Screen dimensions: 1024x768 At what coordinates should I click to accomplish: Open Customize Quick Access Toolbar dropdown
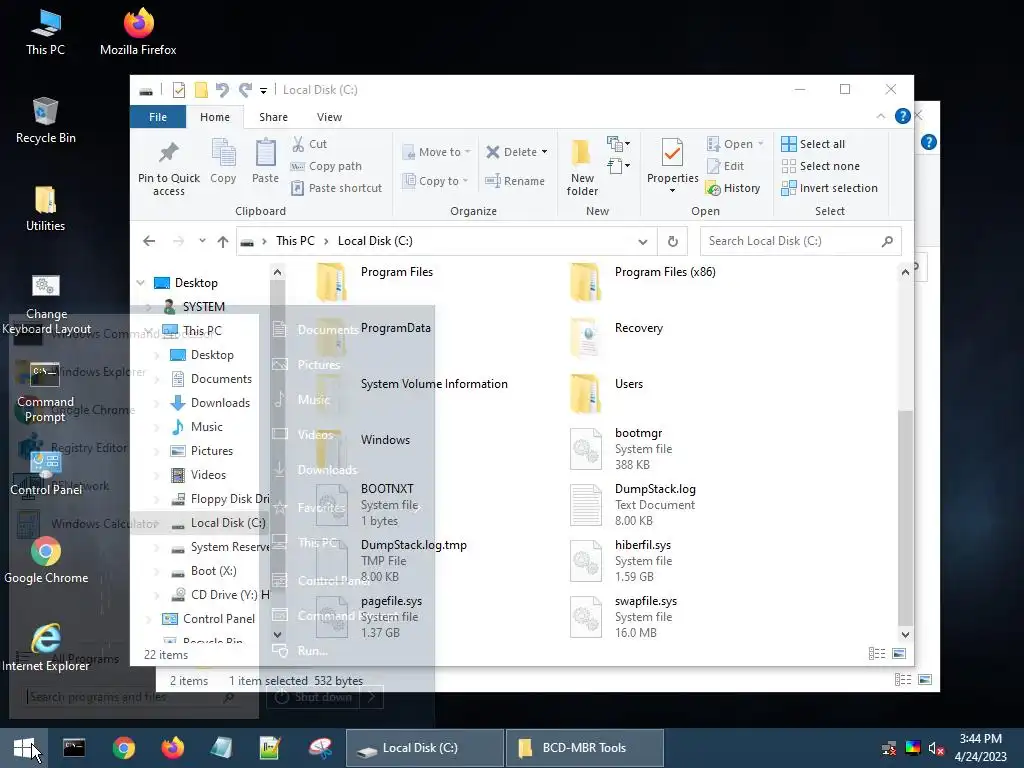(263, 90)
